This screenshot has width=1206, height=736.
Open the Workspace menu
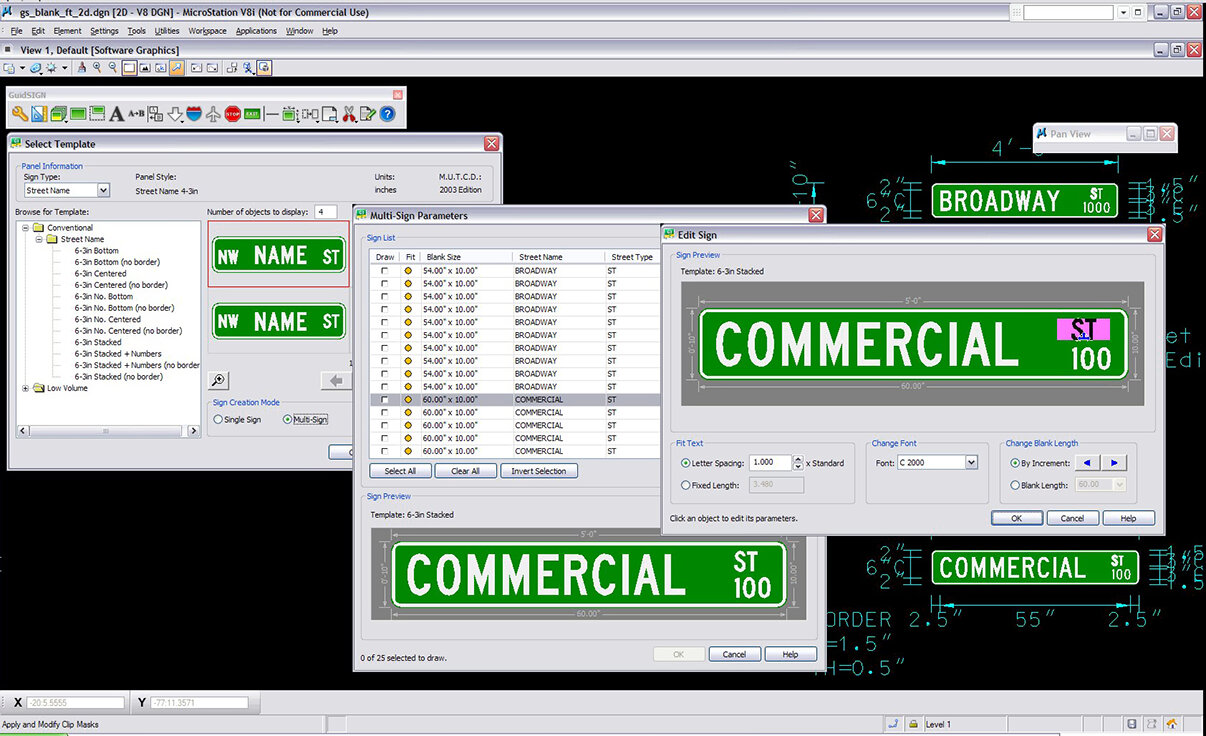coord(207,31)
